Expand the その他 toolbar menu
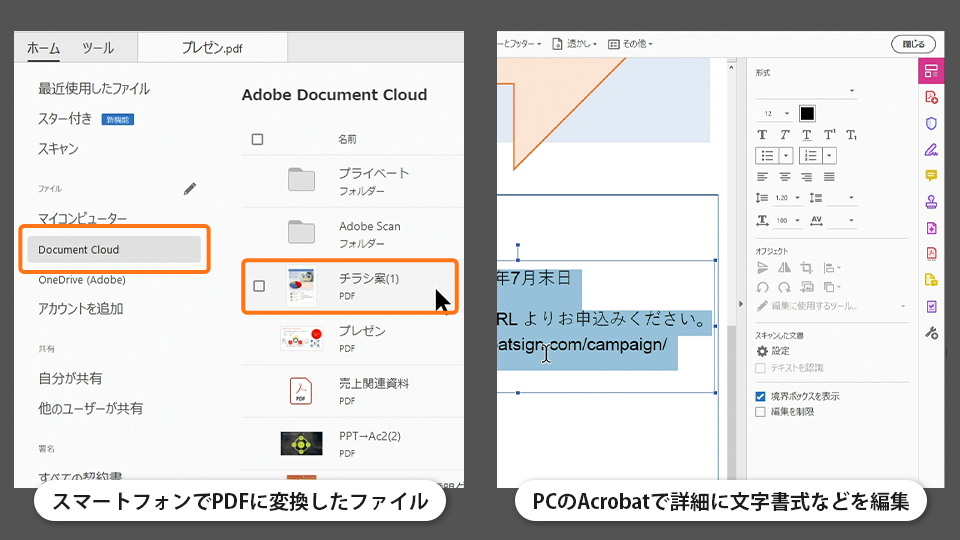Image resolution: width=960 pixels, height=540 pixels. tap(630, 44)
